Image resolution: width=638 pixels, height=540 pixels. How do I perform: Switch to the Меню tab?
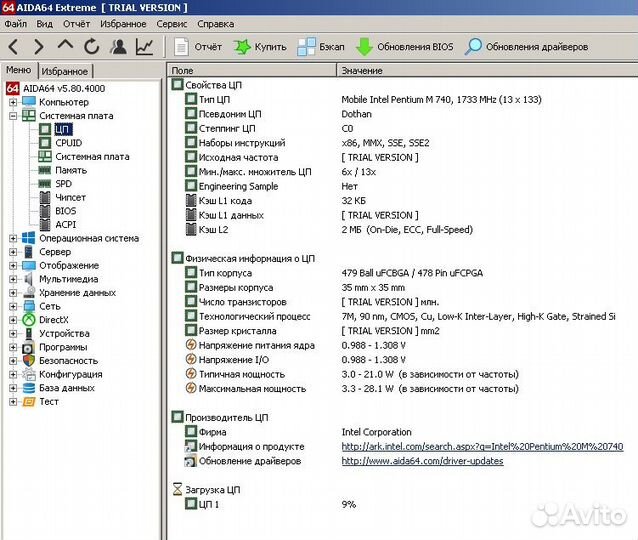click(x=19, y=70)
